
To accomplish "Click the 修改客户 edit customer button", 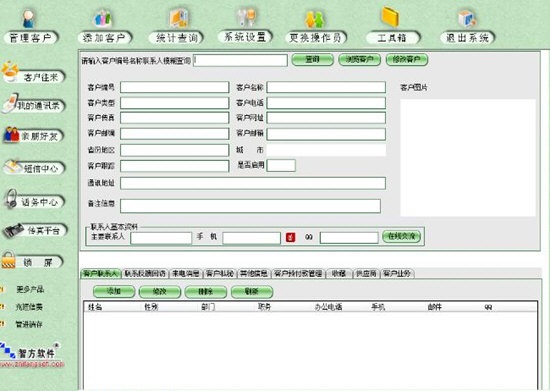I will pos(407,60).
